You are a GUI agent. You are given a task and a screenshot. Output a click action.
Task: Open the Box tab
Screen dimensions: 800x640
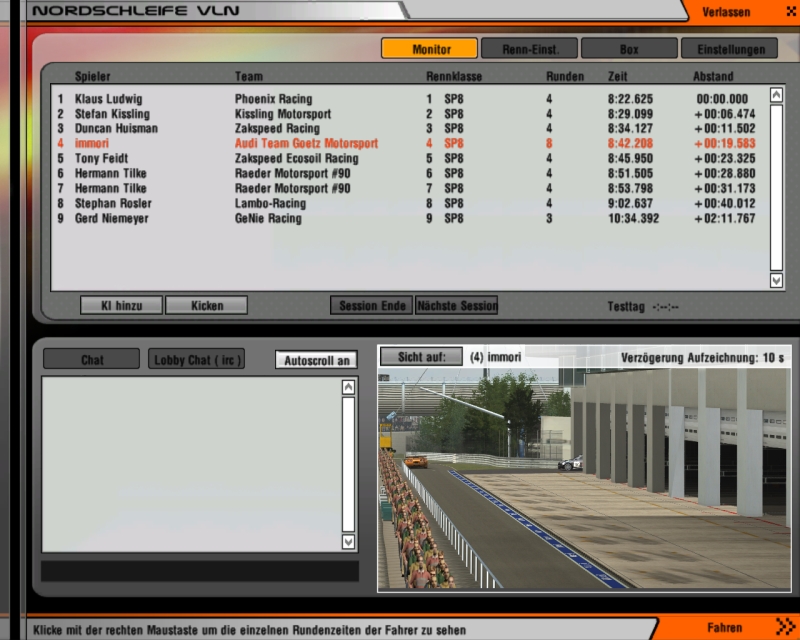point(629,48)
